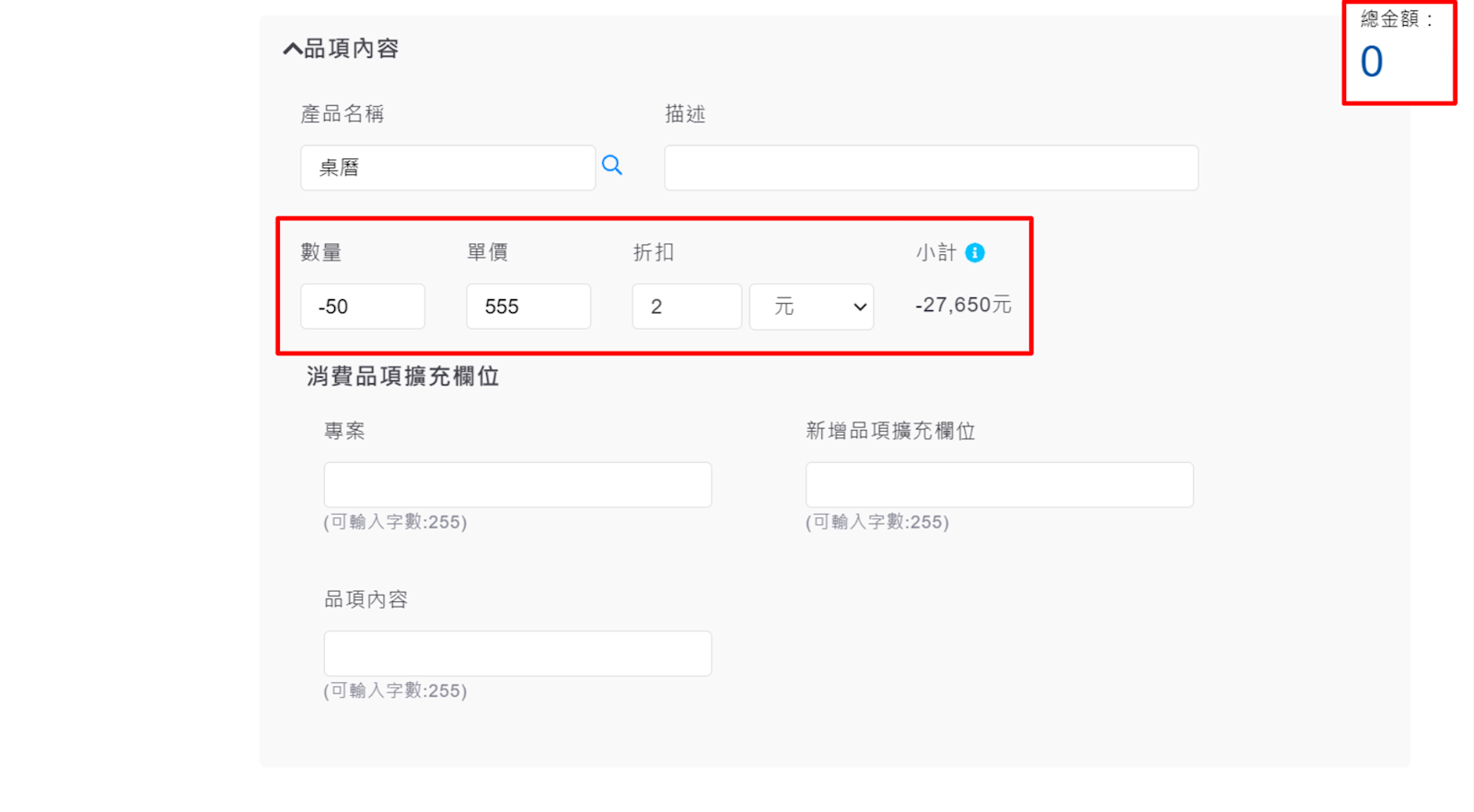The height and width of the screenshot is (812, 1474).
Task: Open the 元 discount unit dropdown
Action: 811,307
